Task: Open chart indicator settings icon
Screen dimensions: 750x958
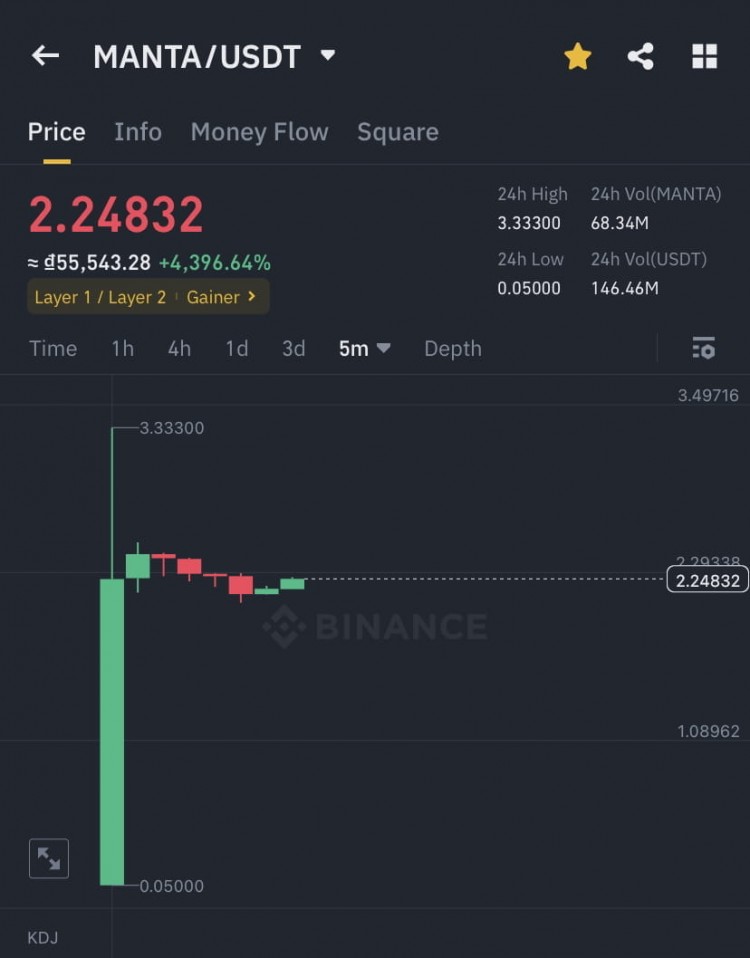Action: pos(704,348)
